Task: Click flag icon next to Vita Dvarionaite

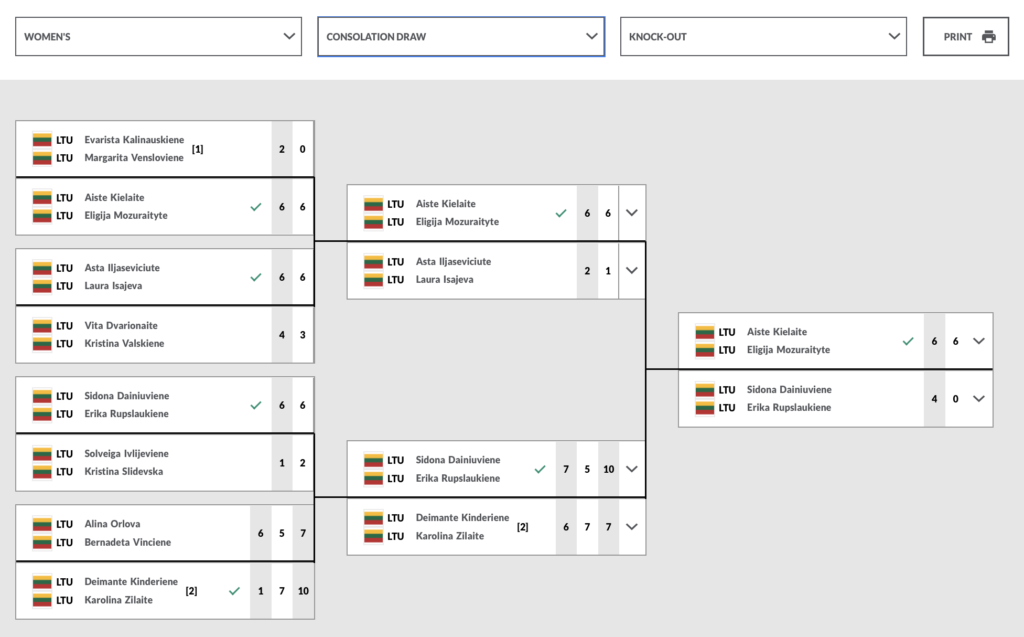Action: coord(42,326)
